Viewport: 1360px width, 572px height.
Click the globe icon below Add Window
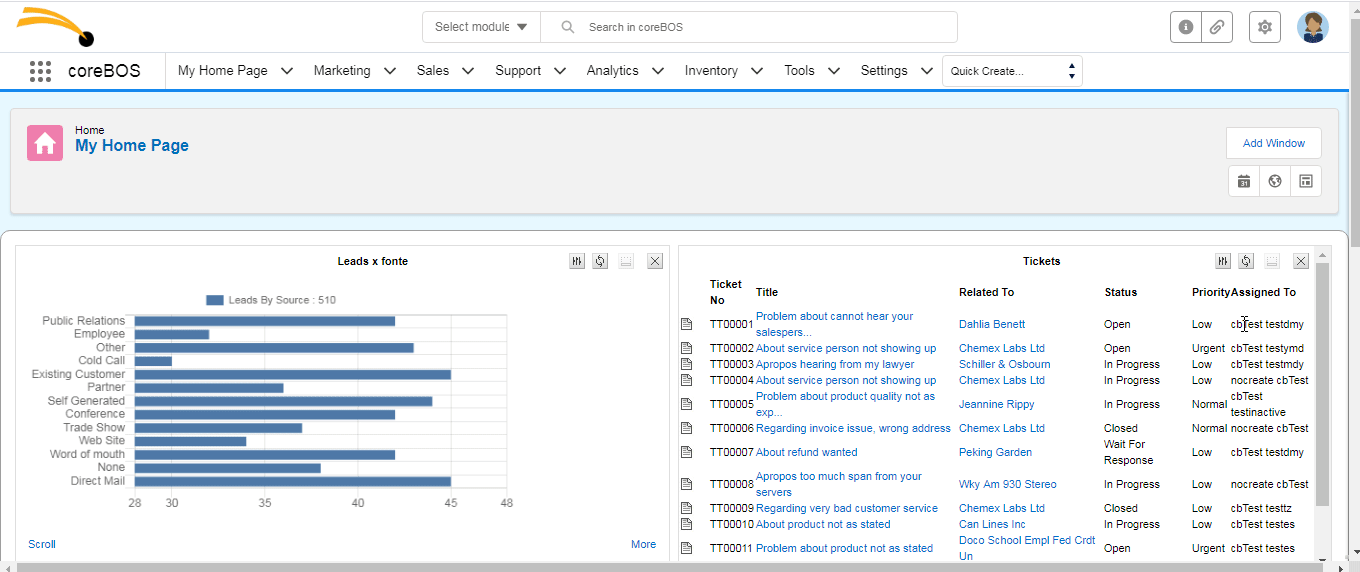[x=1275, y=181]
